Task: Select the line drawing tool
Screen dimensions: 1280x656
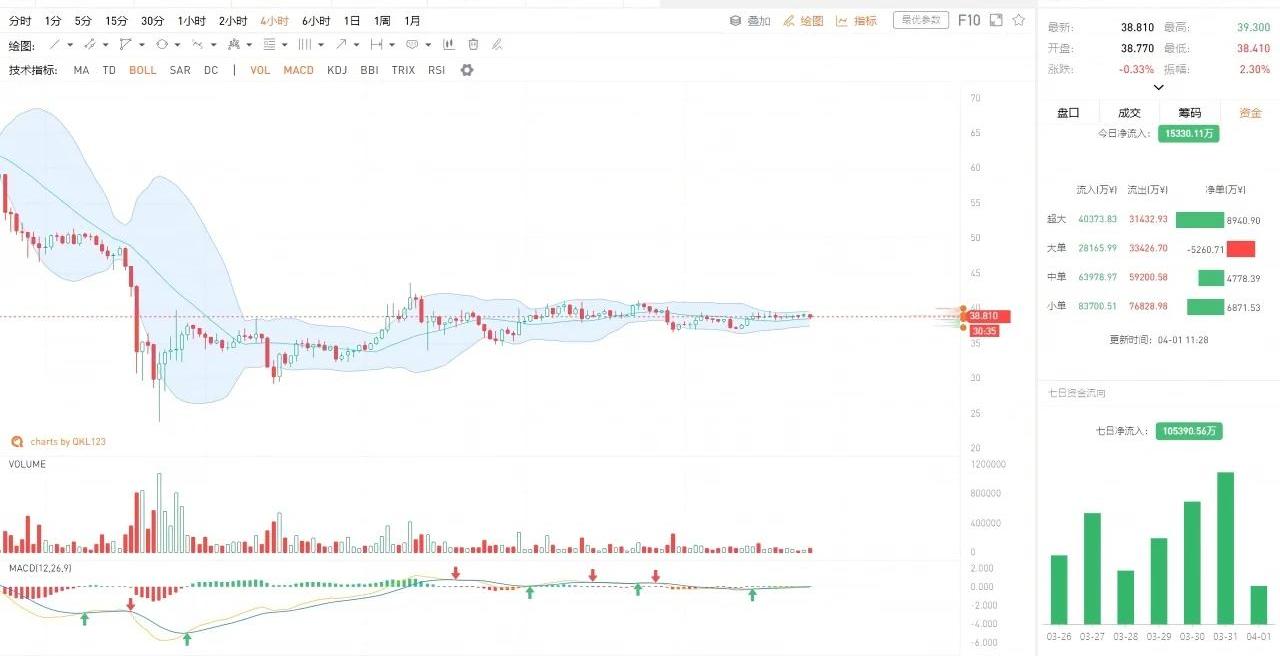Action: point(55,45)
